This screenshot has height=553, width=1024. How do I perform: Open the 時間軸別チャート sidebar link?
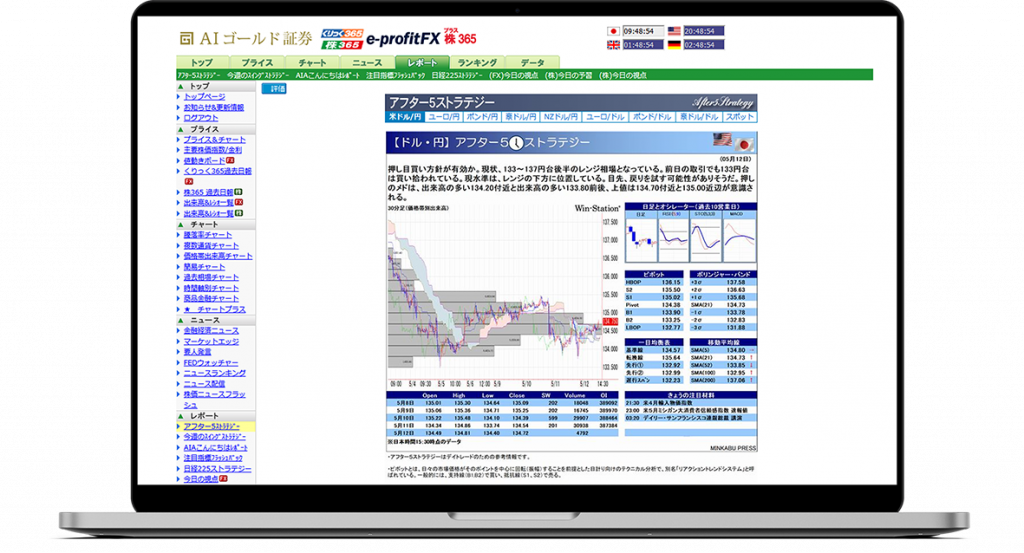click(x=211, y=289)
